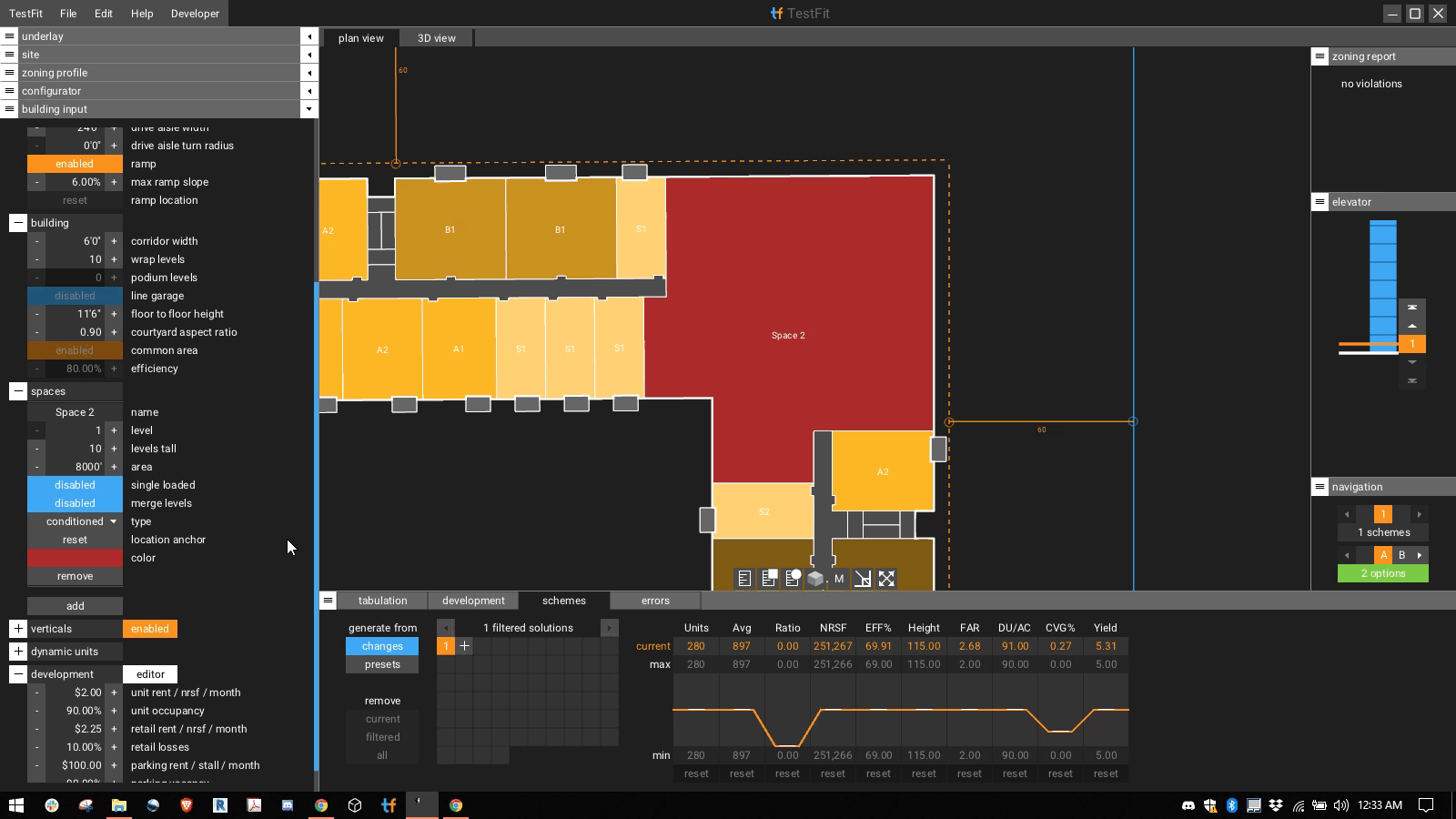
Task: Toggle the ramp enabled switch
Action: (75, 164)
